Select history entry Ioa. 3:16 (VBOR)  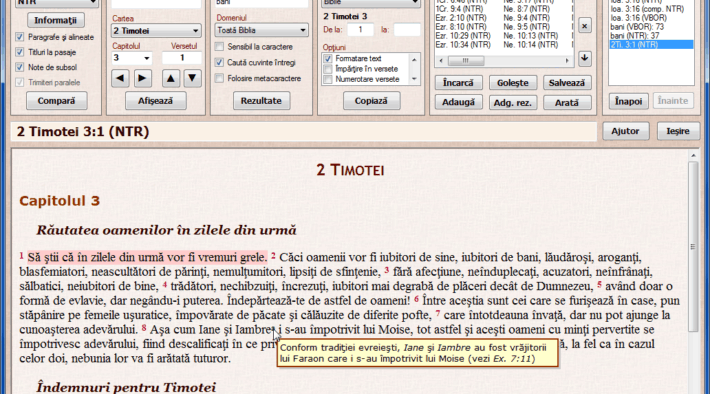pos(638,18)
